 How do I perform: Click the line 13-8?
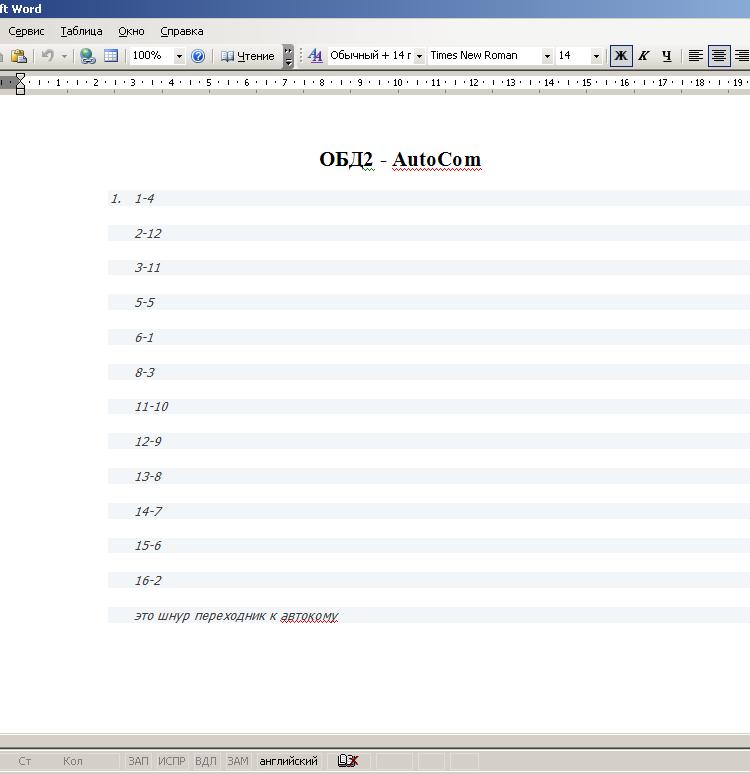(148, 476)
